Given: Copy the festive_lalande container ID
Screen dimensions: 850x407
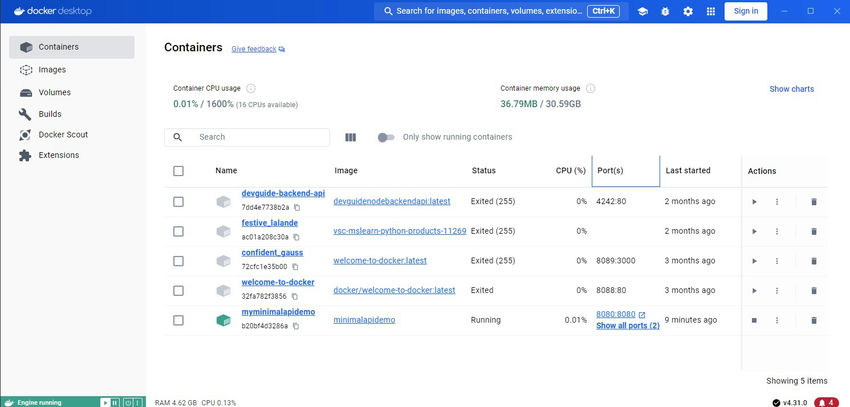Looking at the screenshot, I should [x=297, y=237].
